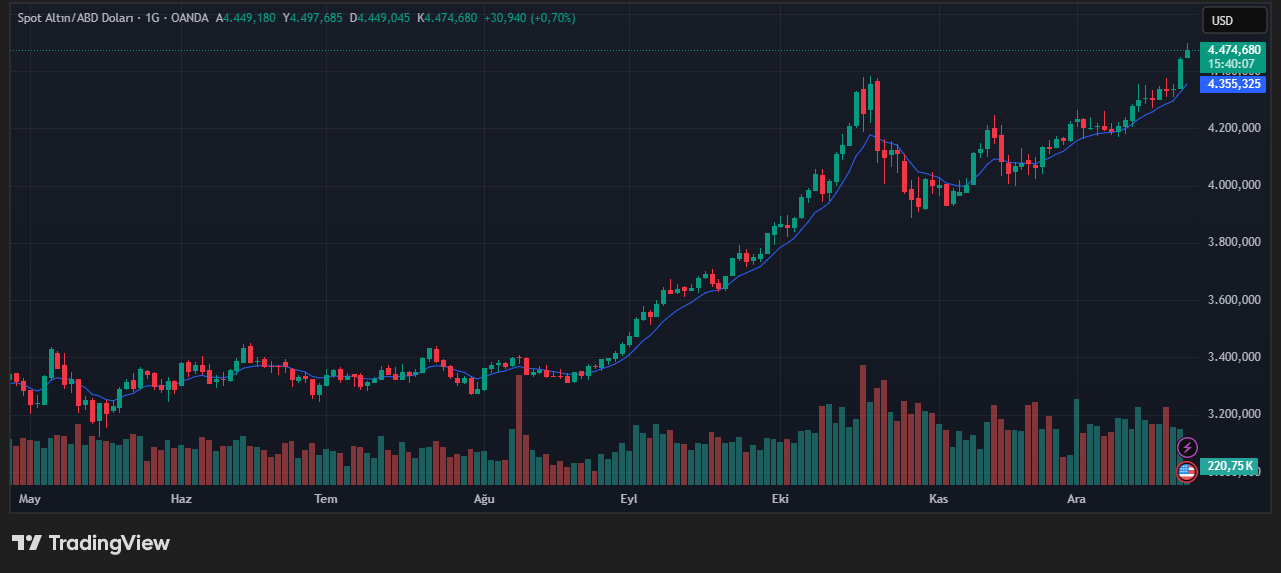Click the 4.200,000 price scale level
Image resolution: width=1281 pixels, height=573 pixels.
tap(1233, 128)
